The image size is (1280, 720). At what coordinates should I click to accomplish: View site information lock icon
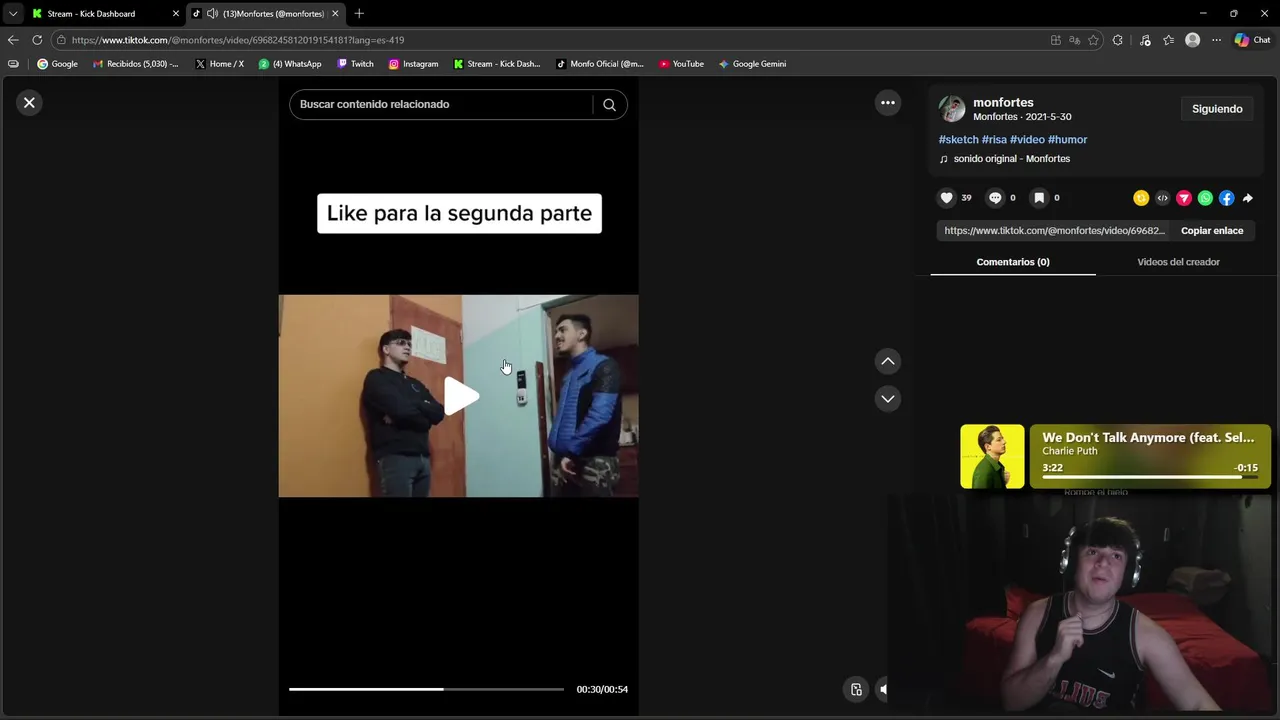click(x=61, y=40)
